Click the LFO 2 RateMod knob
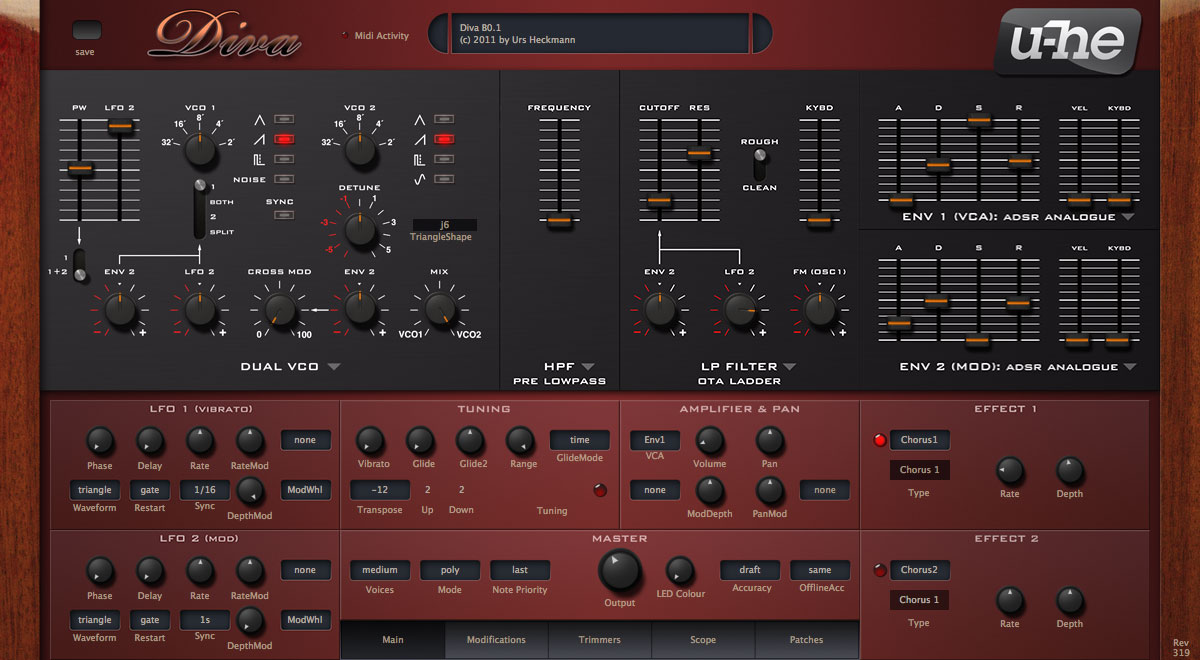1200x660 pixels. point(250,571)
